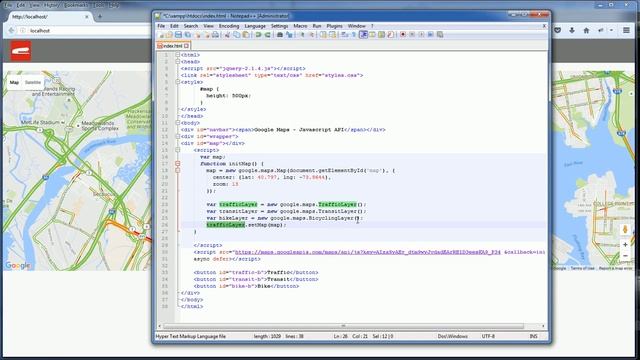Collapse the body fold marker on line 11

[178, 123]
